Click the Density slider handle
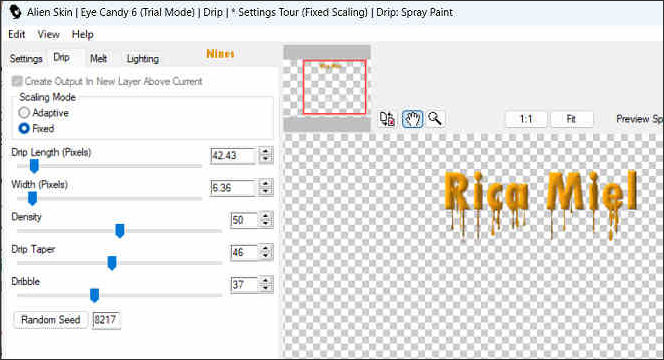Viewport: 664px width, 360px height. 120,231
